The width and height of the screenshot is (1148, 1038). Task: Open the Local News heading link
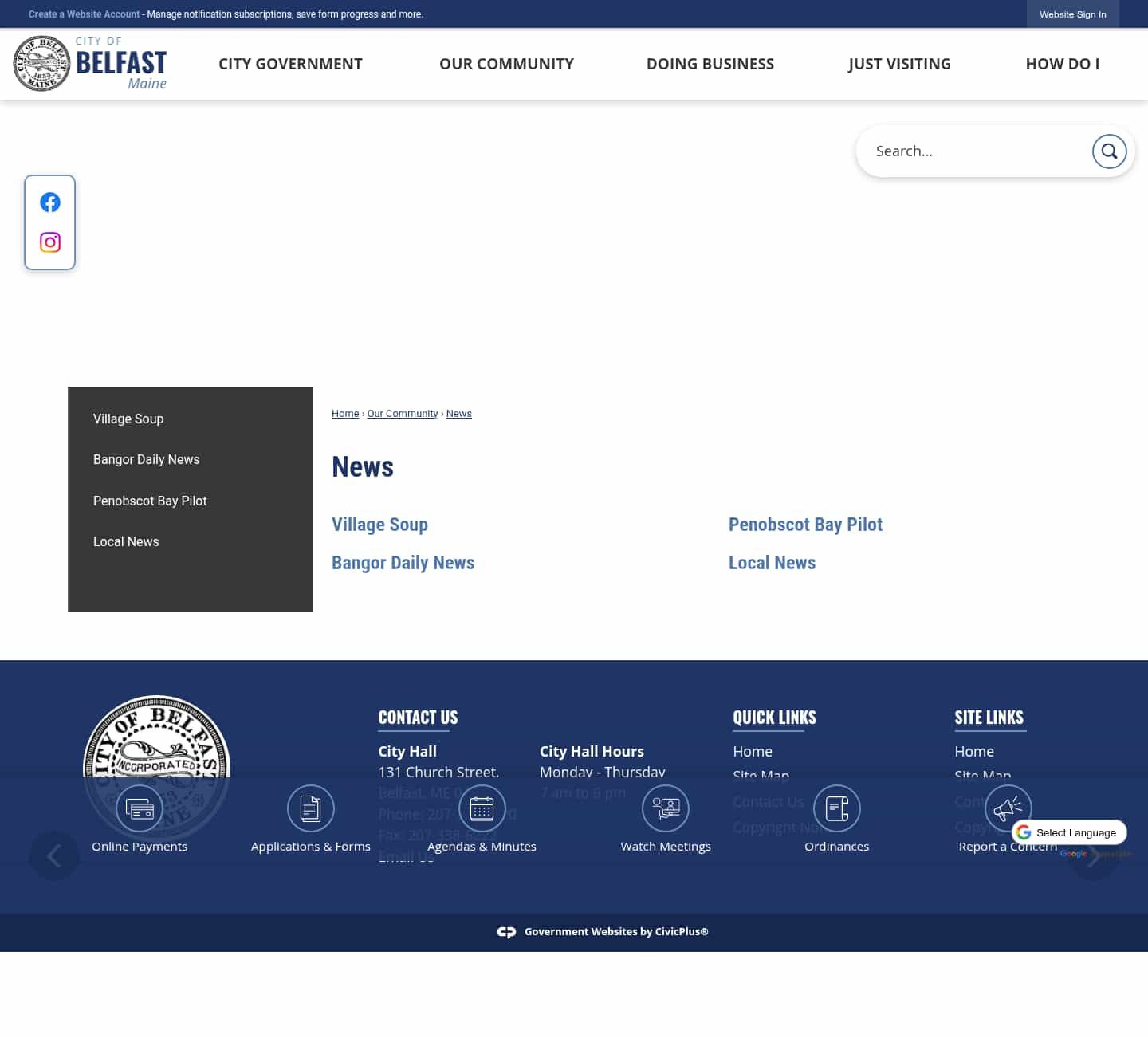click(772, 563)
